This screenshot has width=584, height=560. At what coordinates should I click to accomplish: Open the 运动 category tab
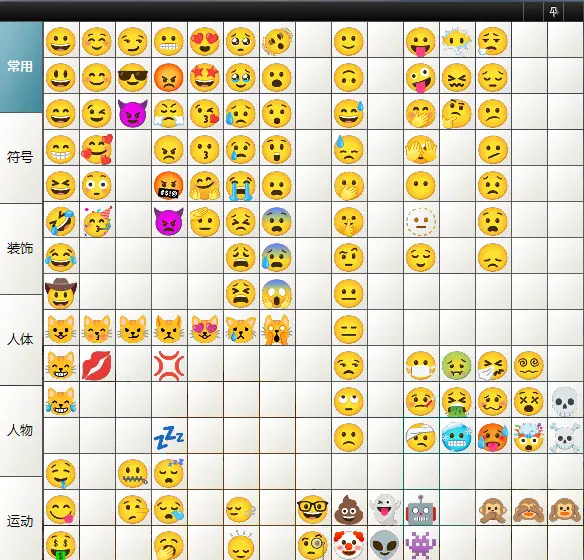(21, 521)
